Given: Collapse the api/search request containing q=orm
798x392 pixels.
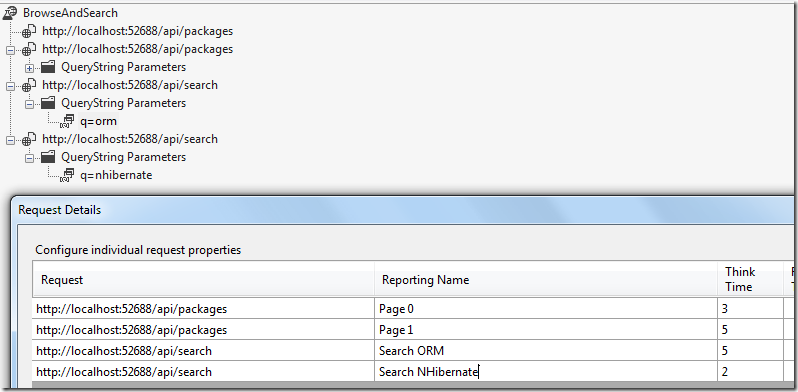Looking at the screenshot, I should (10, 87).
